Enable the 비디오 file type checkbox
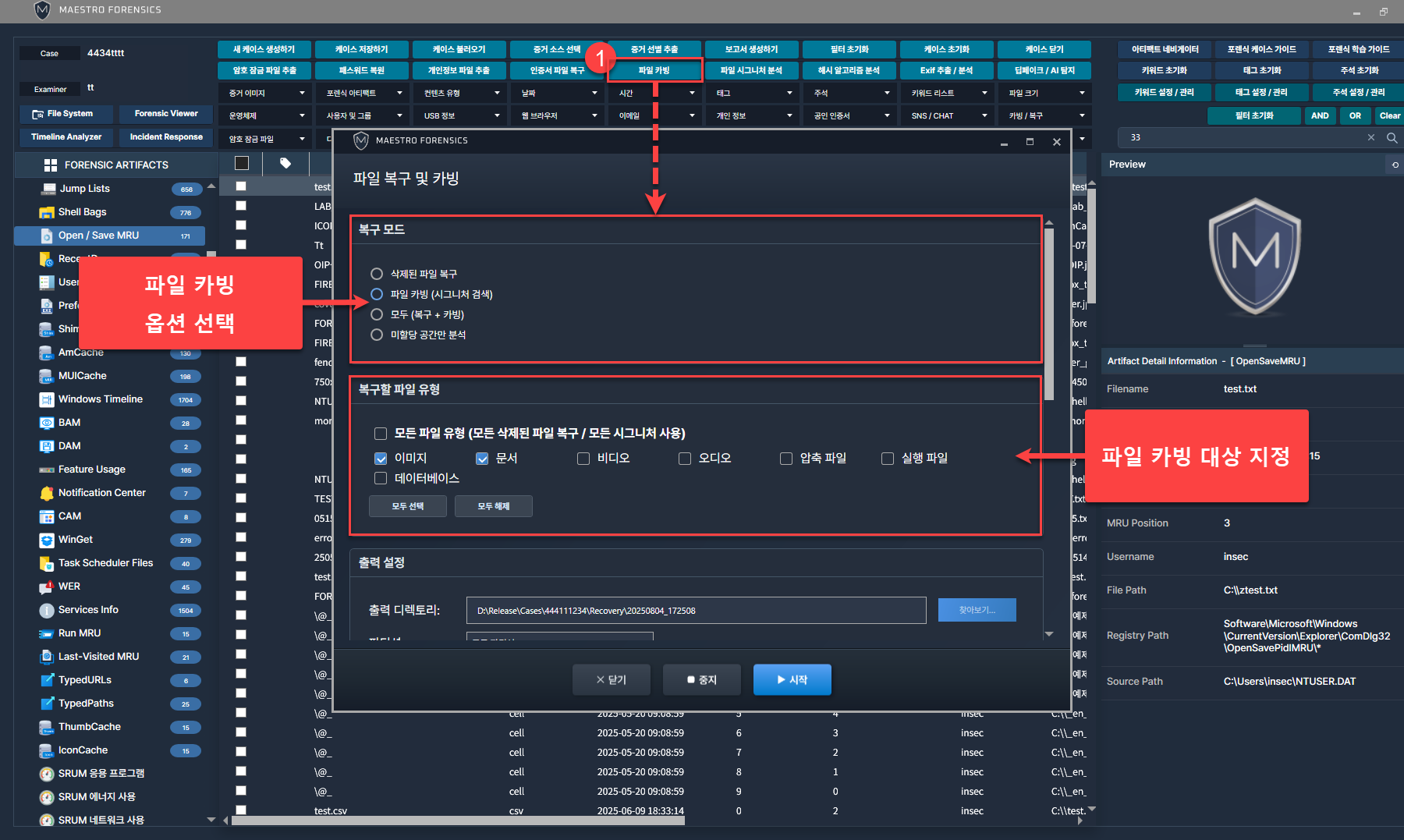The height and width of the screenshot is (840, 1404). (x=583, y=459)
